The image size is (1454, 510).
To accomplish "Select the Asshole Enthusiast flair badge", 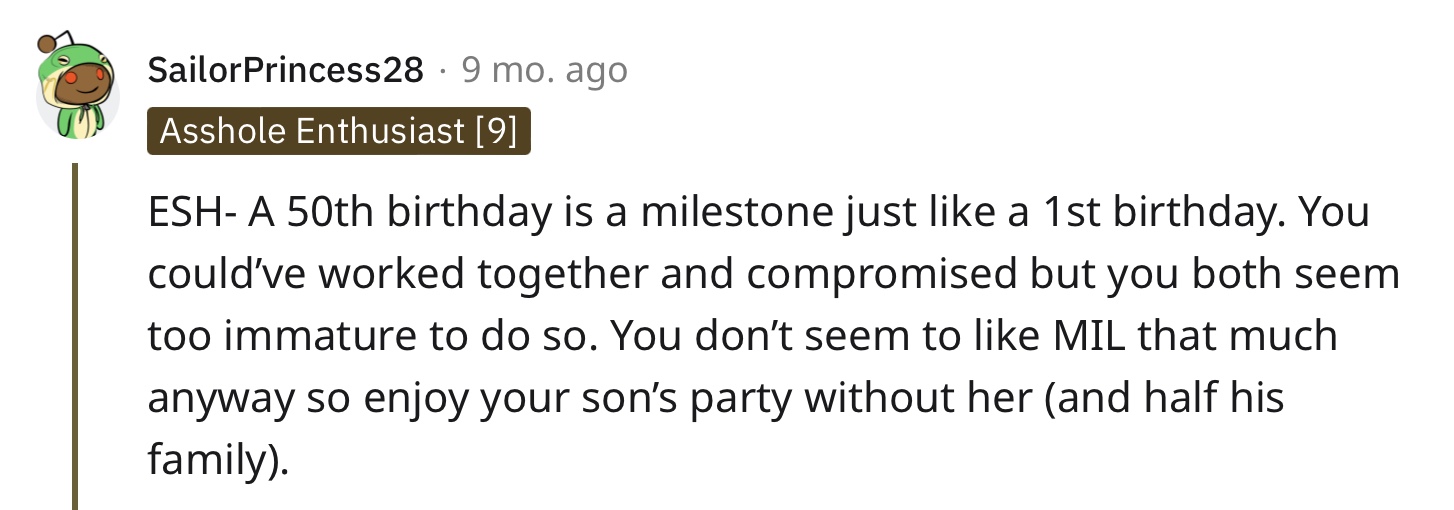I will (x=339, y=131).
